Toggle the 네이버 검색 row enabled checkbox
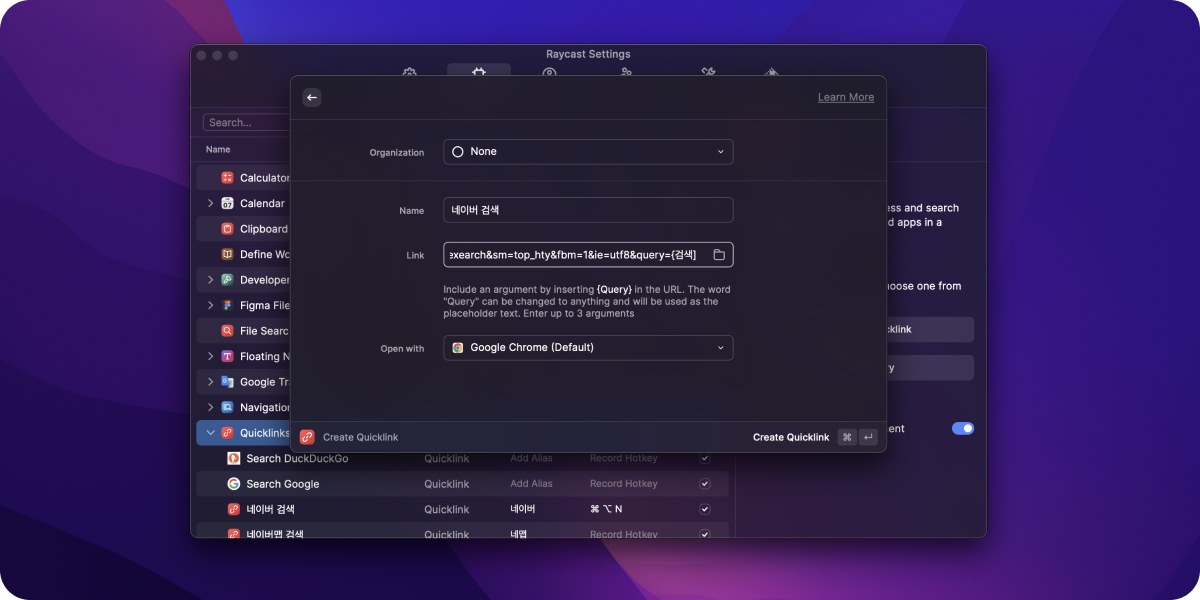 pyautogui.click(x=705, y=509)
